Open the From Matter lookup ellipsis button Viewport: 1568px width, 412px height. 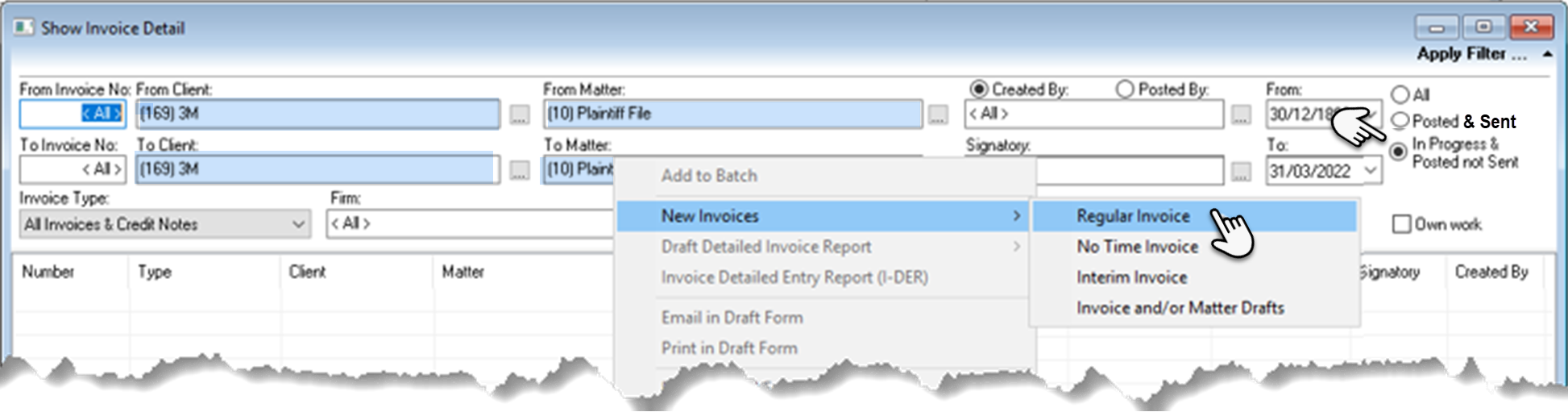[x=938, y=115]
